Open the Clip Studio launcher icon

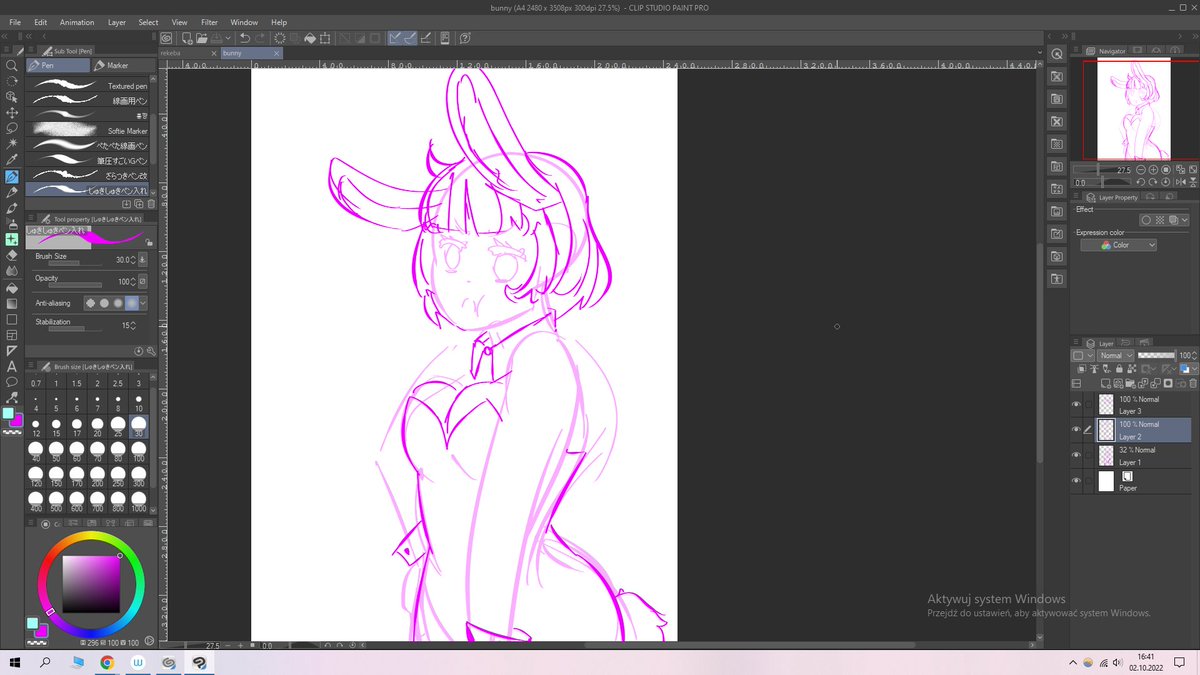[x=167, y=38]
